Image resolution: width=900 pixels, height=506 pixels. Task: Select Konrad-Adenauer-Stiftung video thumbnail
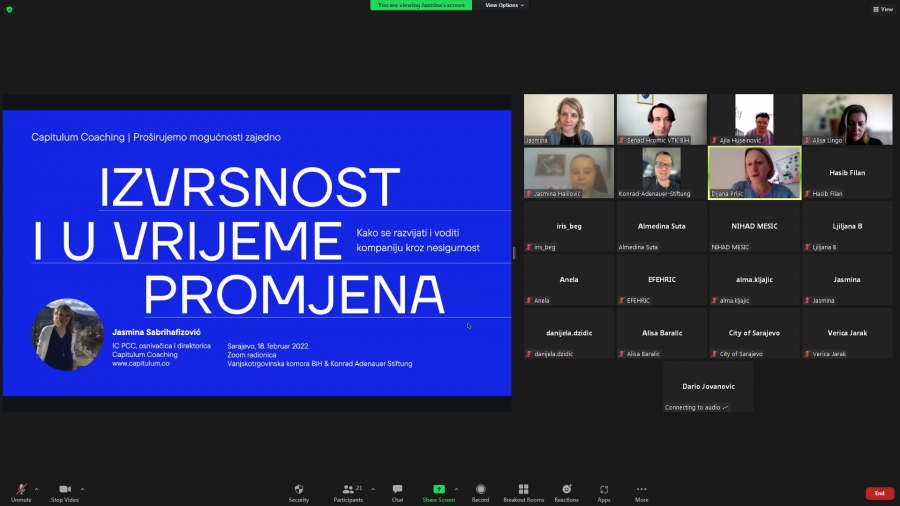pyautogui.click(x=662, y=173)
